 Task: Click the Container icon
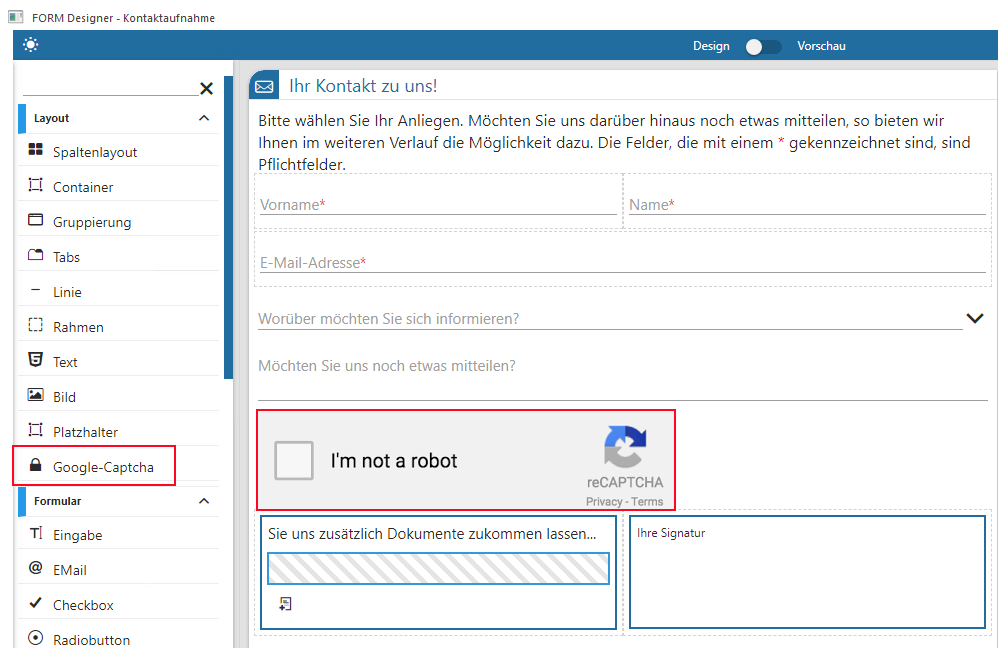(x=36, y=185)
